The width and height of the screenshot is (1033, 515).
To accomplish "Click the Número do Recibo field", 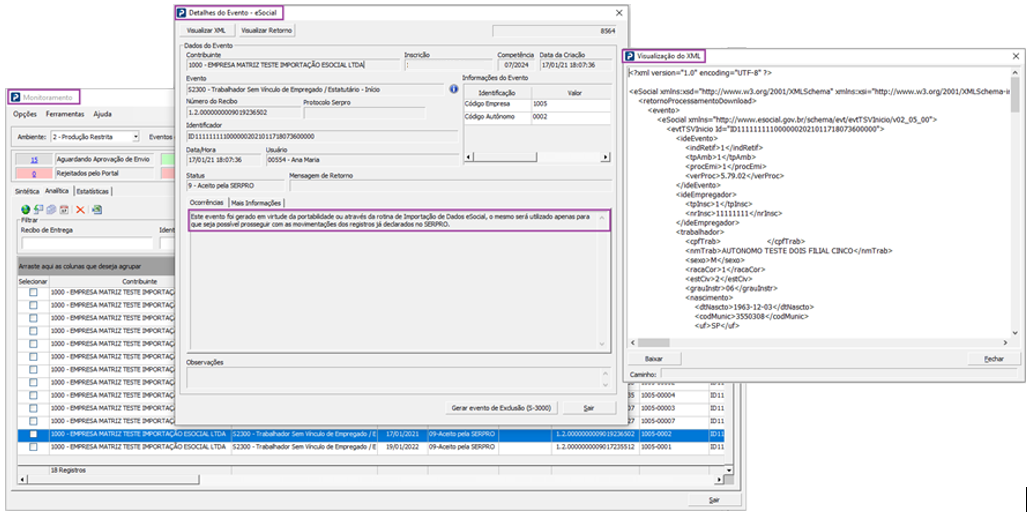I will click(x=243, y=113).
